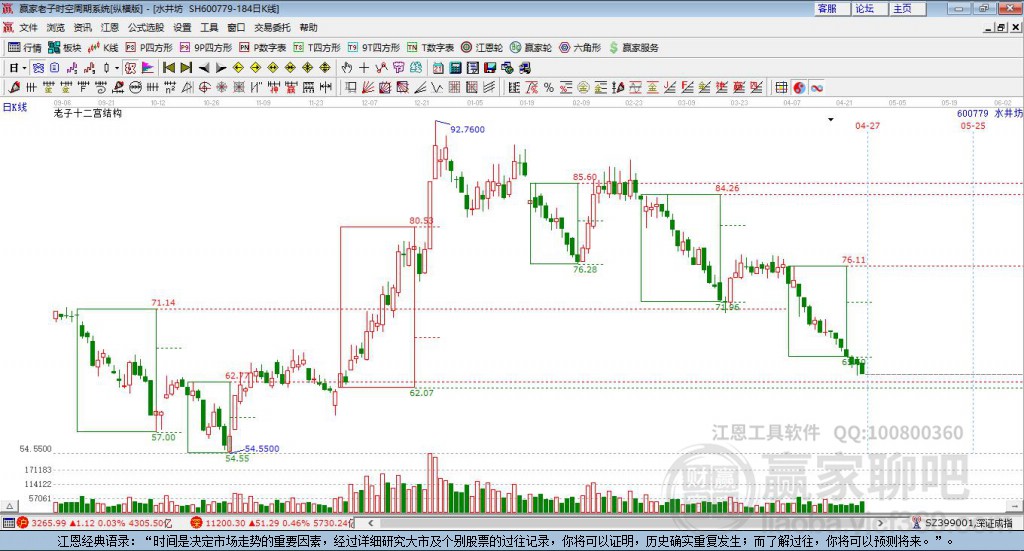Jump to the first bar icon
1024x551 pixels.
(x=169, y=68)
